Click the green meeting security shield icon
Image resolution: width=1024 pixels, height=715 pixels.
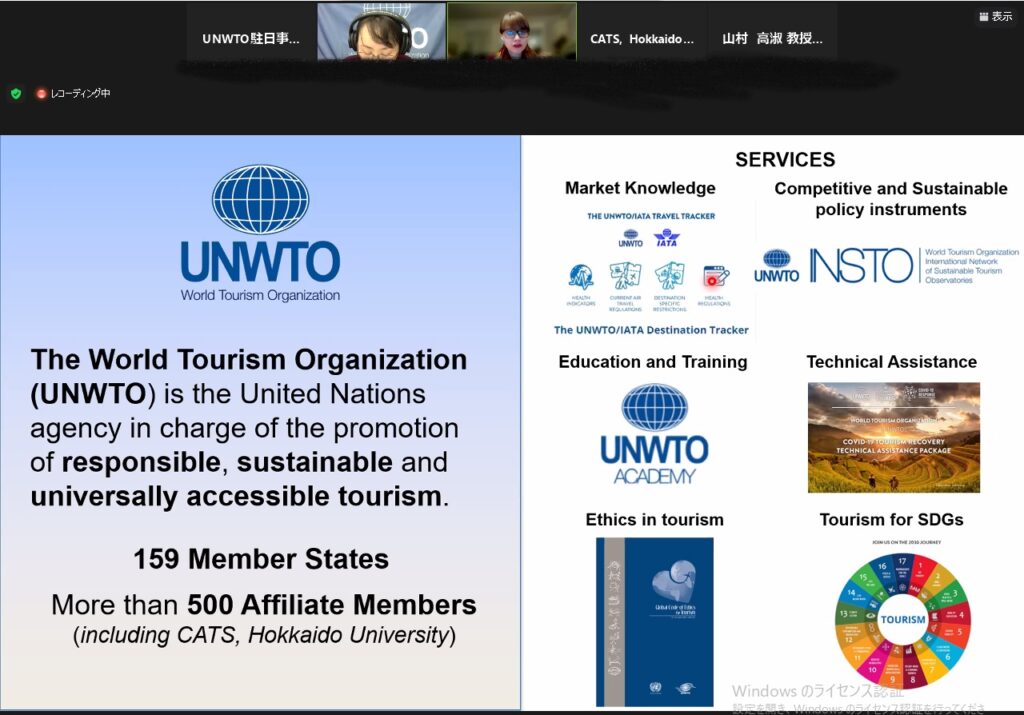[x=15, y=92]
